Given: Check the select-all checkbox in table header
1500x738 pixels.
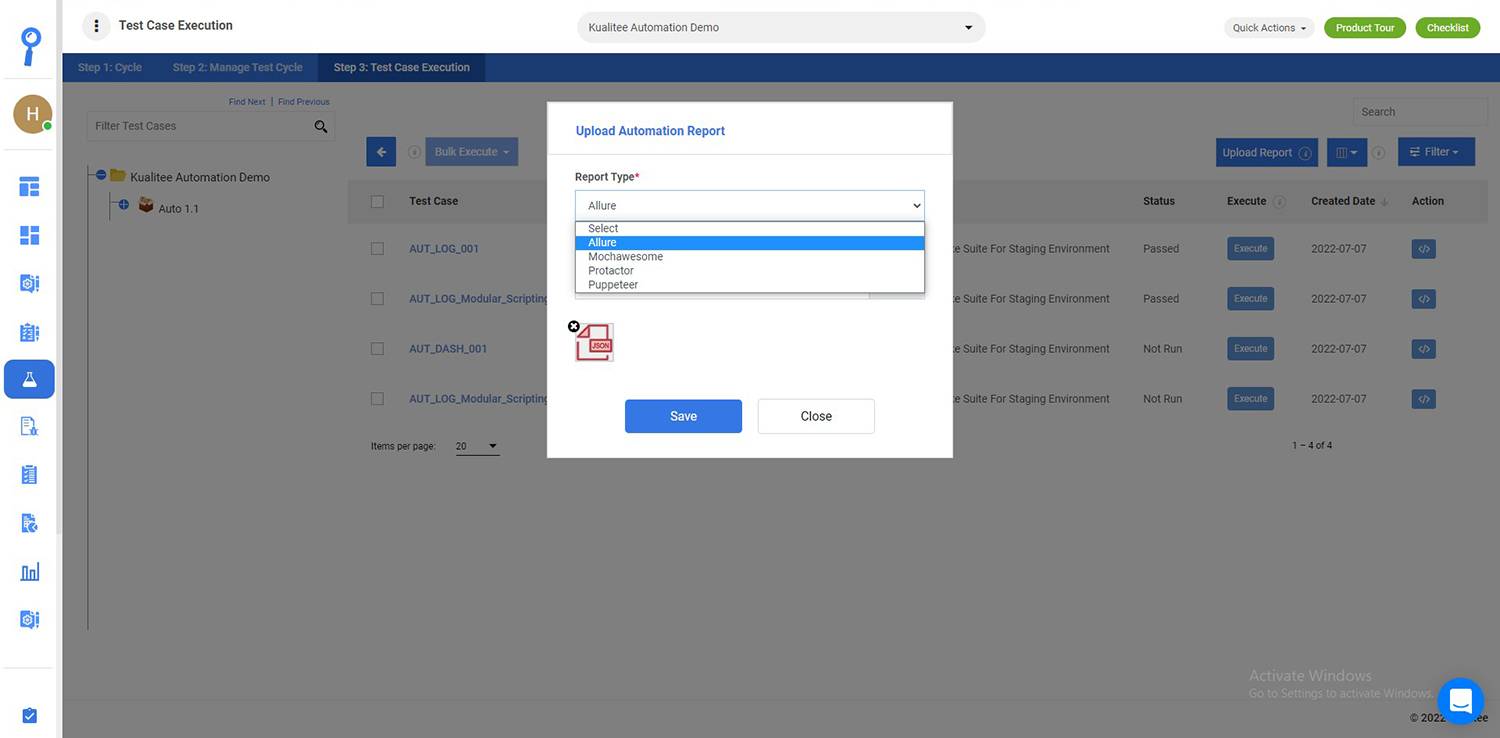Looking at the screenshot, I should pos(377,201).
